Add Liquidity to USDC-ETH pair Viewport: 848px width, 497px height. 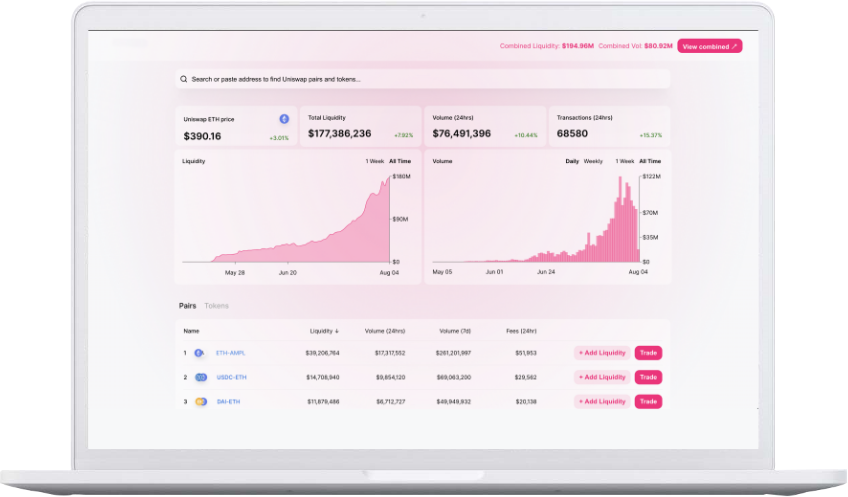tap(602, 377)
